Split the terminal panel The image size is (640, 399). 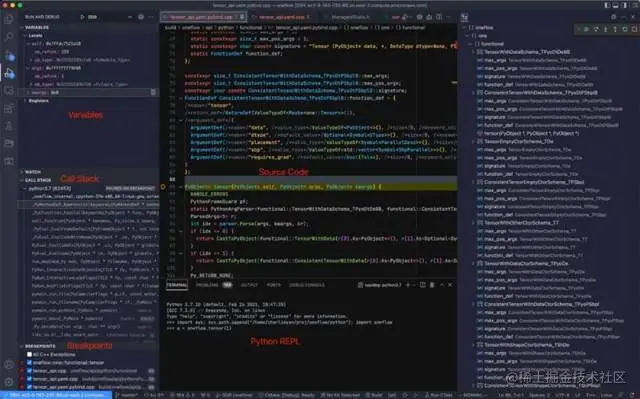click(x=422, y=285)
